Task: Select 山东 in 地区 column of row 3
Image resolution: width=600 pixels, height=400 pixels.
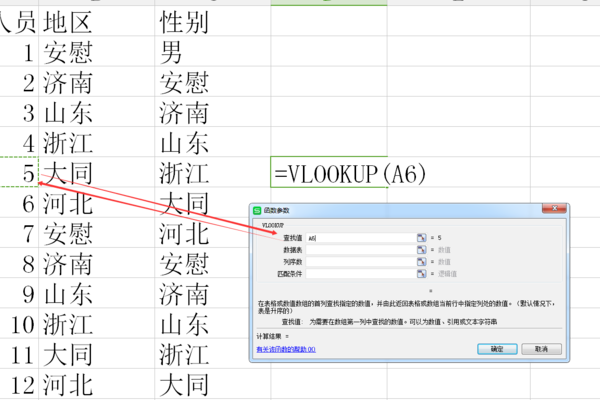Action: (96, 112)
